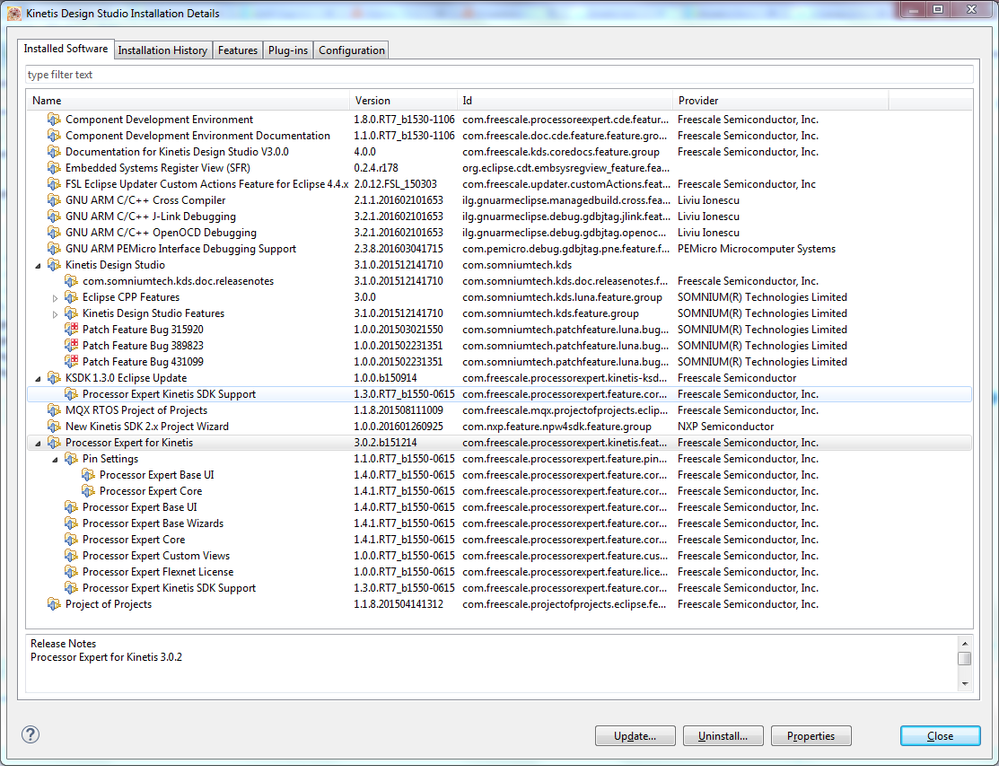This screenshot has height=766, width=999.
Task: Click icon of Processor Expert Flexnet License
Action: [71, 572]
